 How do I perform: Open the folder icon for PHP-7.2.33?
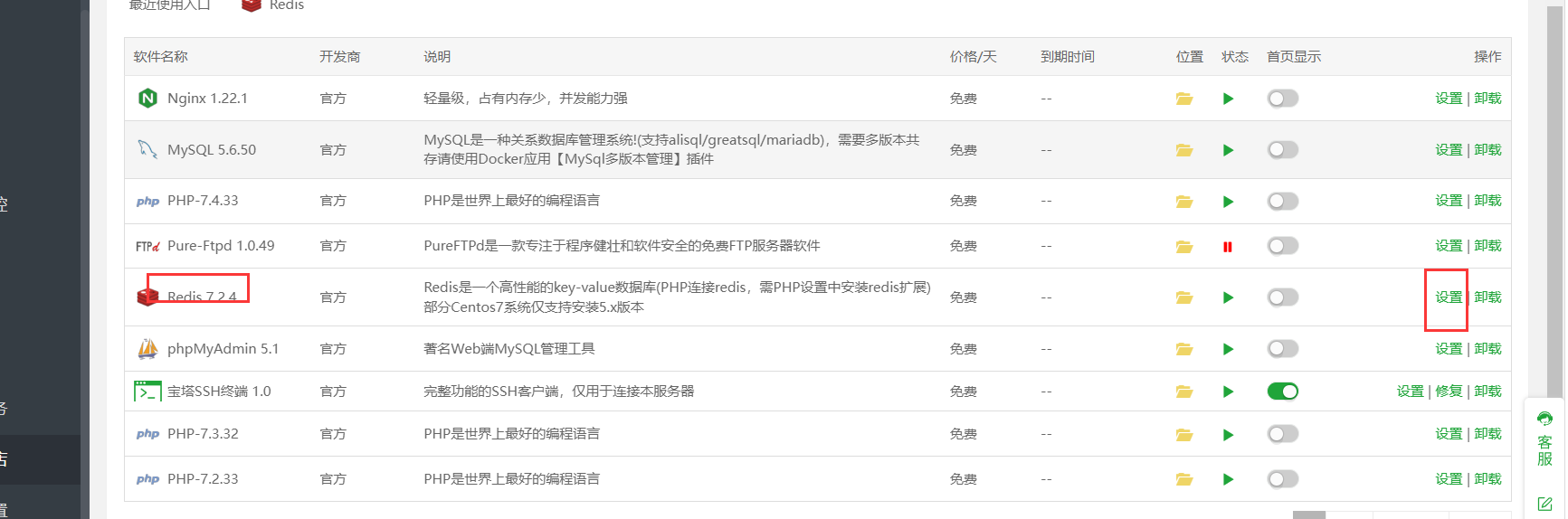(1183, 479)
